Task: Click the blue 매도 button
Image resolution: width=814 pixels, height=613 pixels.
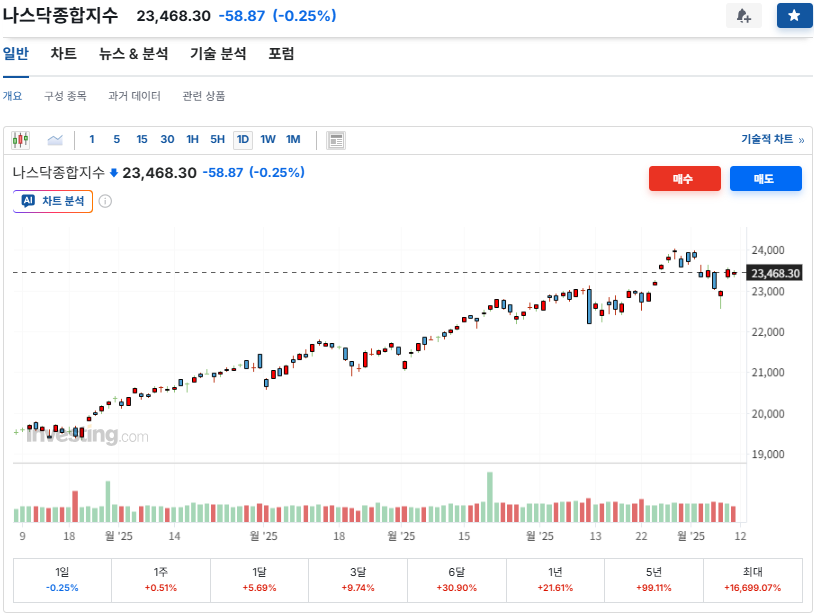Action: tap(766, 179)
